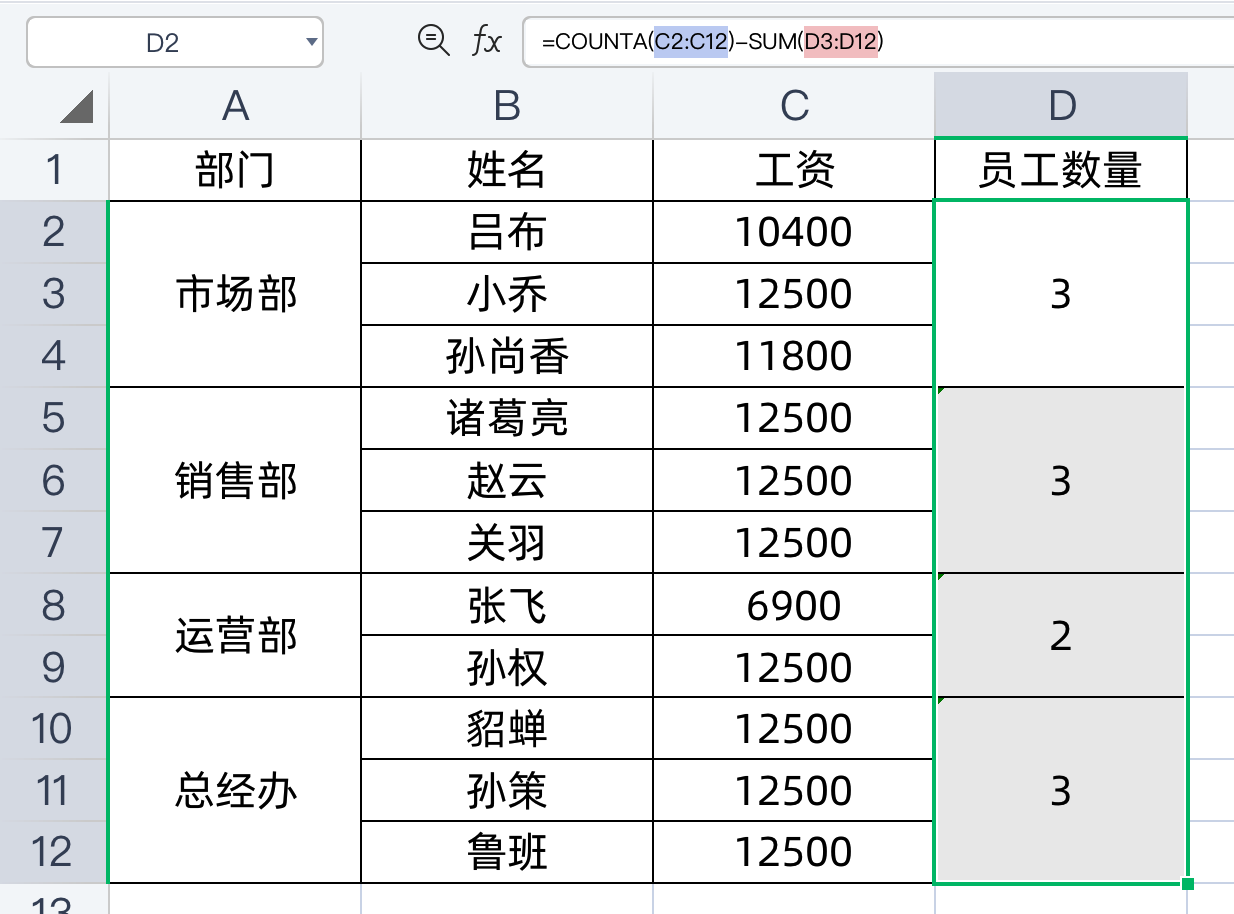Select the employee count cell for 运营部
This screenshot has width=1234, height=914.
click(x=1061, y=635)
